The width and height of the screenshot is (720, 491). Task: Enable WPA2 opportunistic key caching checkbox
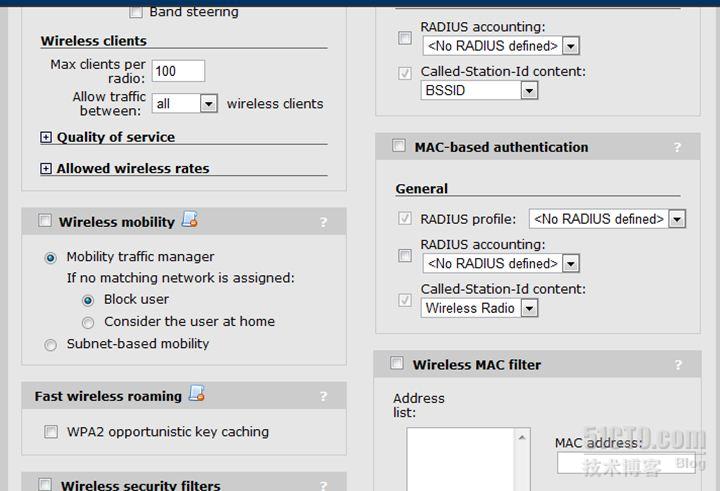51,432
